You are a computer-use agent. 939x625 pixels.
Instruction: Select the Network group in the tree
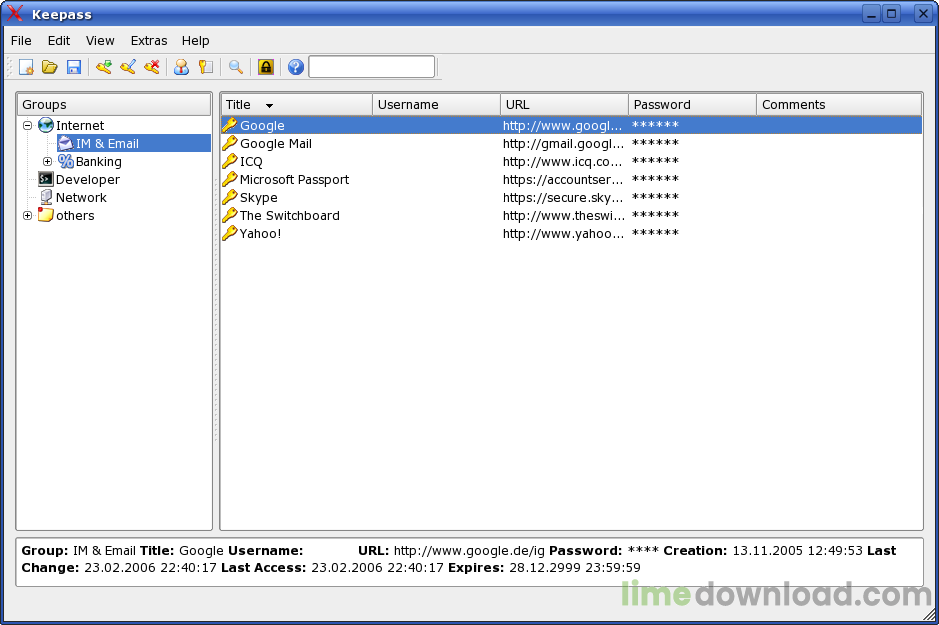pos(81,198)
